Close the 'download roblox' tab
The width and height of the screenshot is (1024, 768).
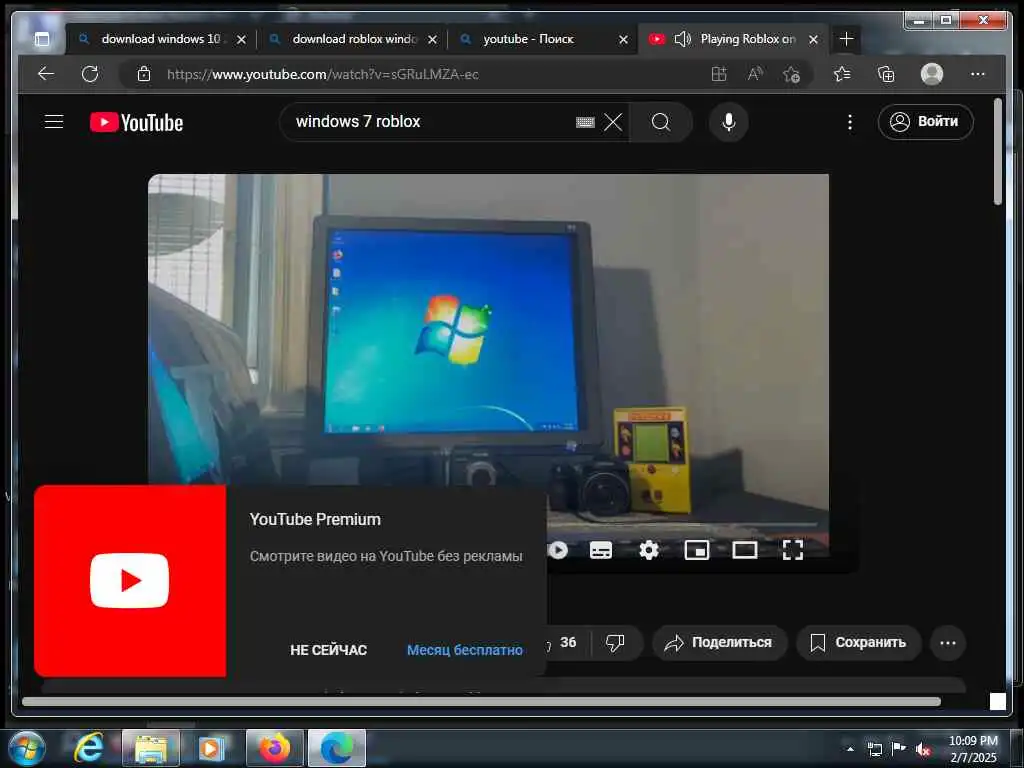[x=432, y=40]
